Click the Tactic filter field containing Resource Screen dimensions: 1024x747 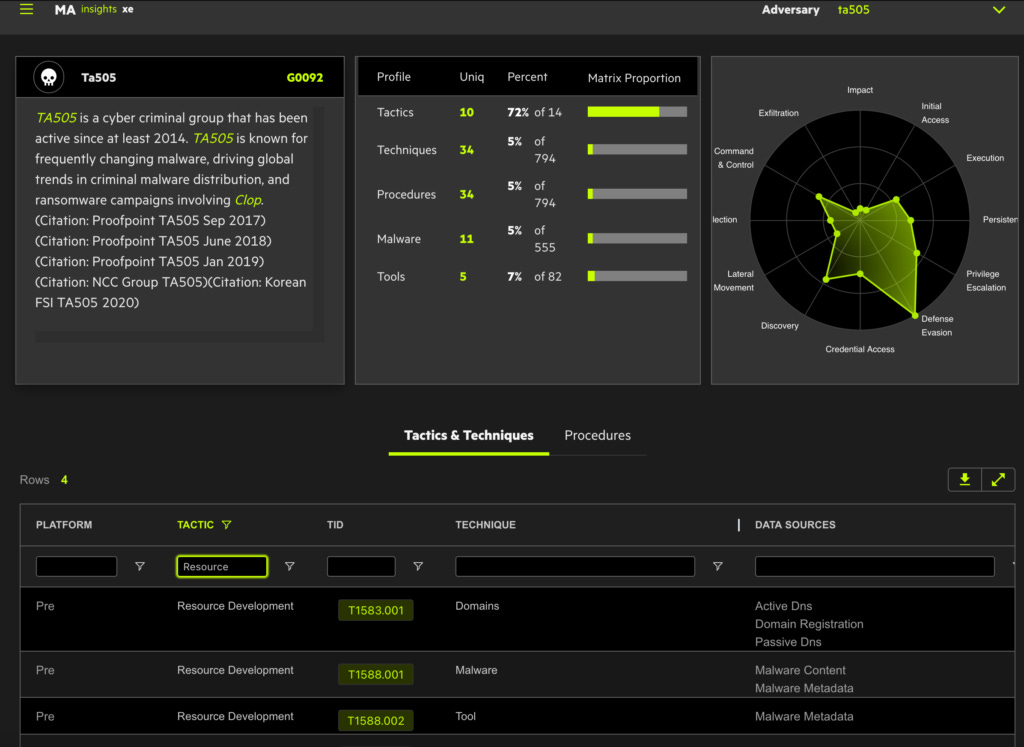click(x=222, y=566)
